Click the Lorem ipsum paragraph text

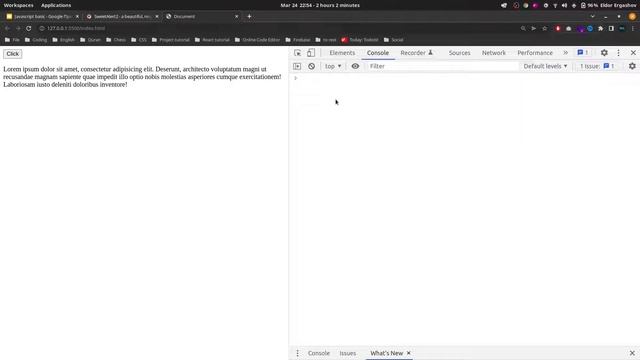[142, 77]
